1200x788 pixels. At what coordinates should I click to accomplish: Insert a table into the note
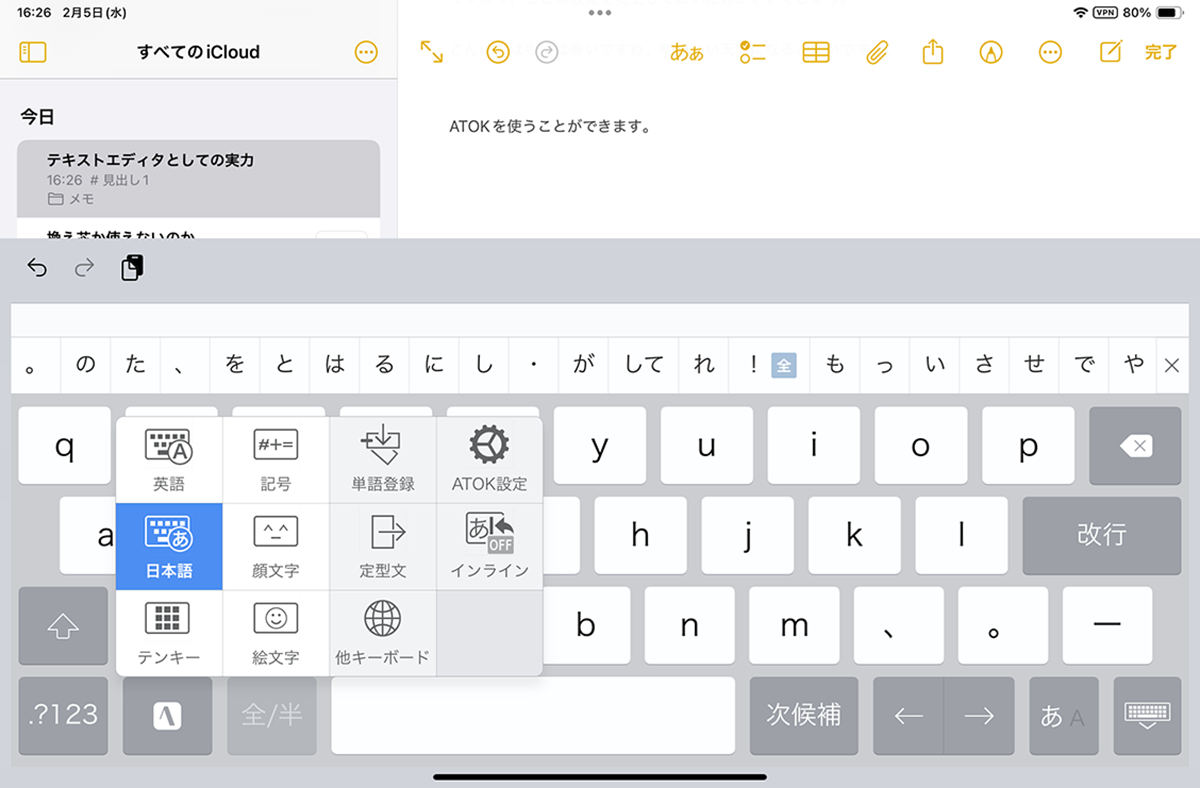[x=816, y=52]
